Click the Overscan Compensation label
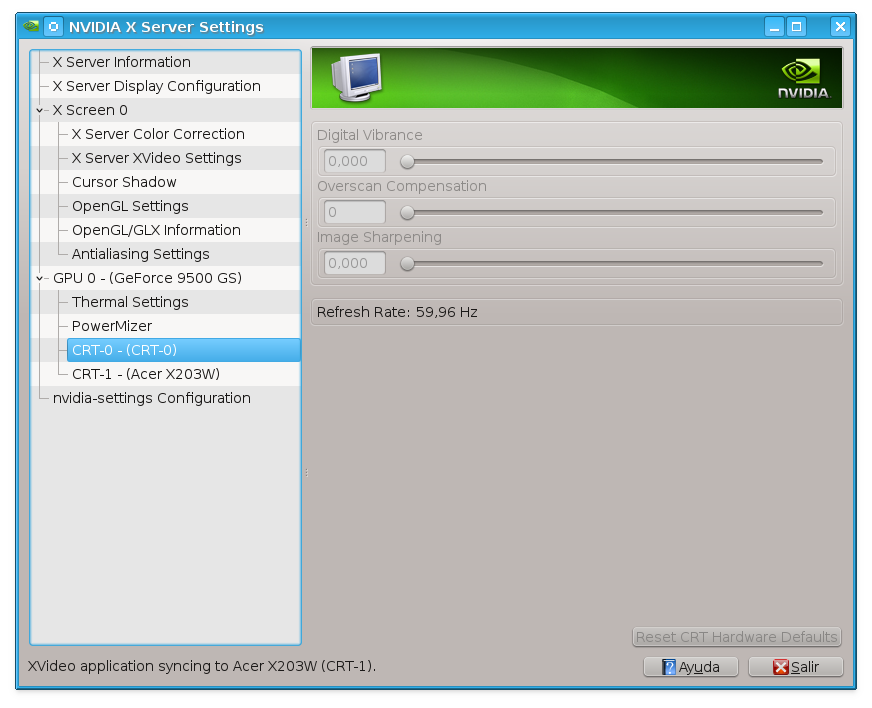The image size is (872, 708). pos(402,186)
